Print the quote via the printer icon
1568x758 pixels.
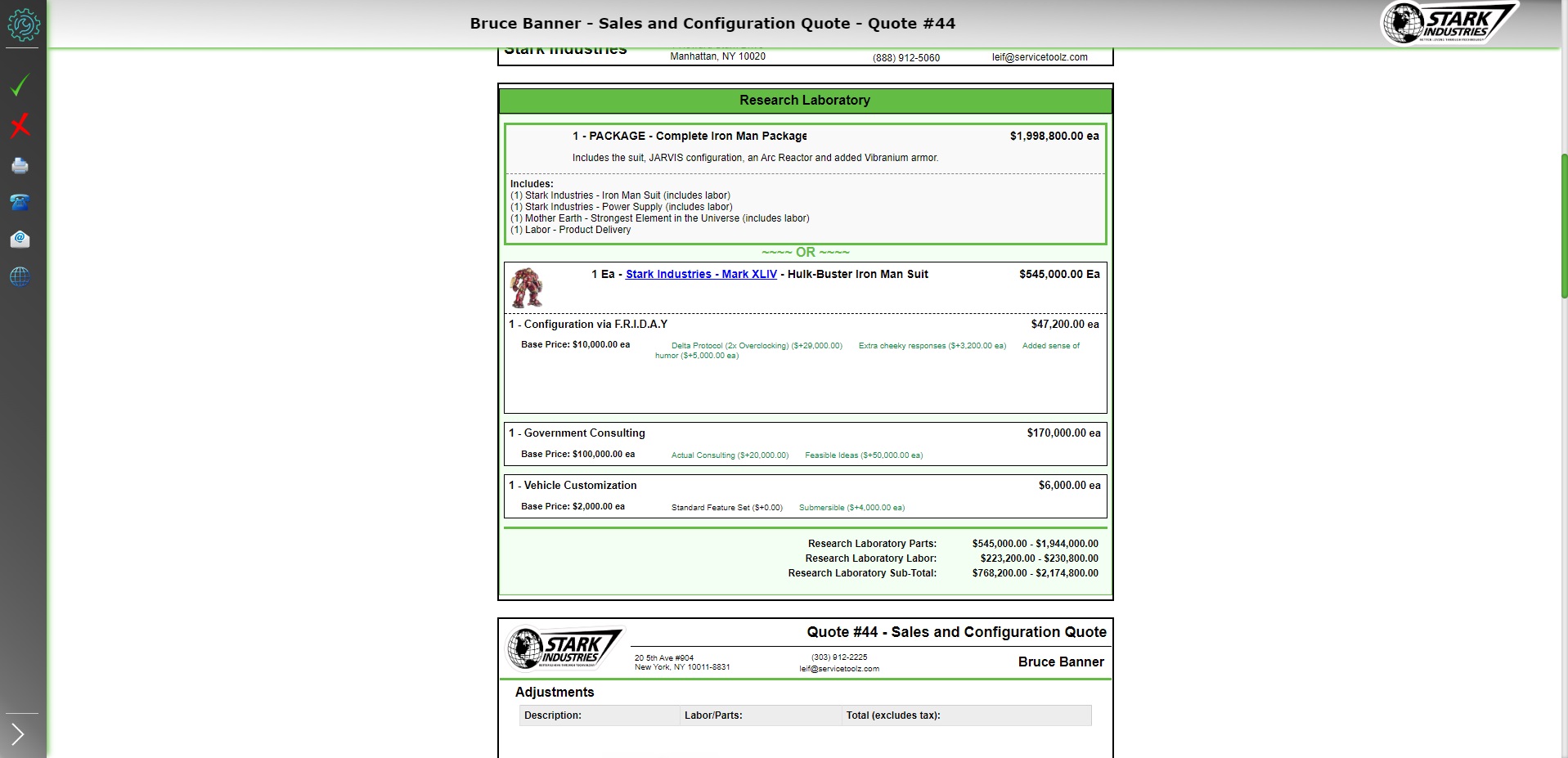pos(20,166)
